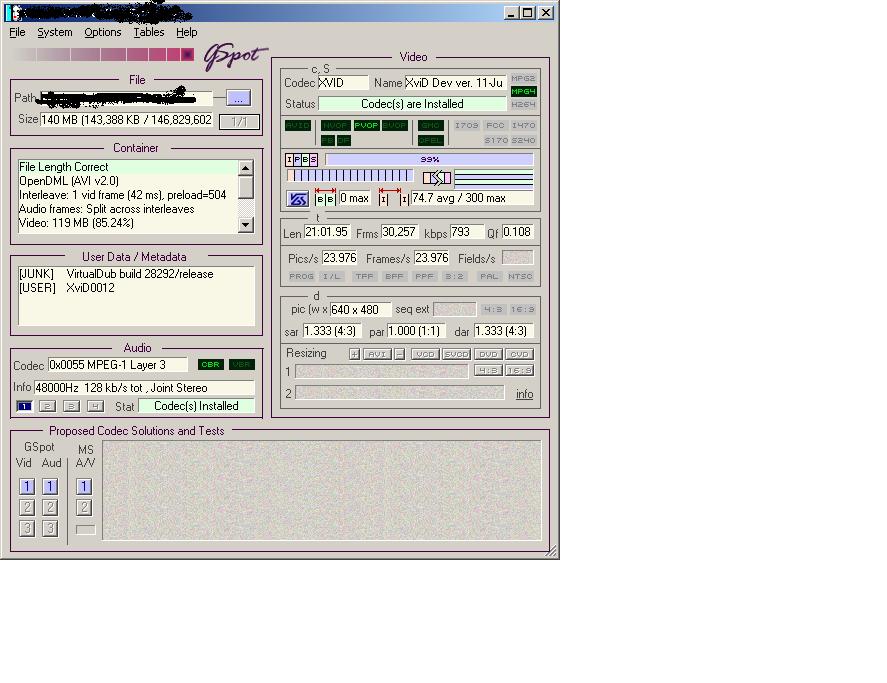Click Container list scroll down arrow

point(246,225)
